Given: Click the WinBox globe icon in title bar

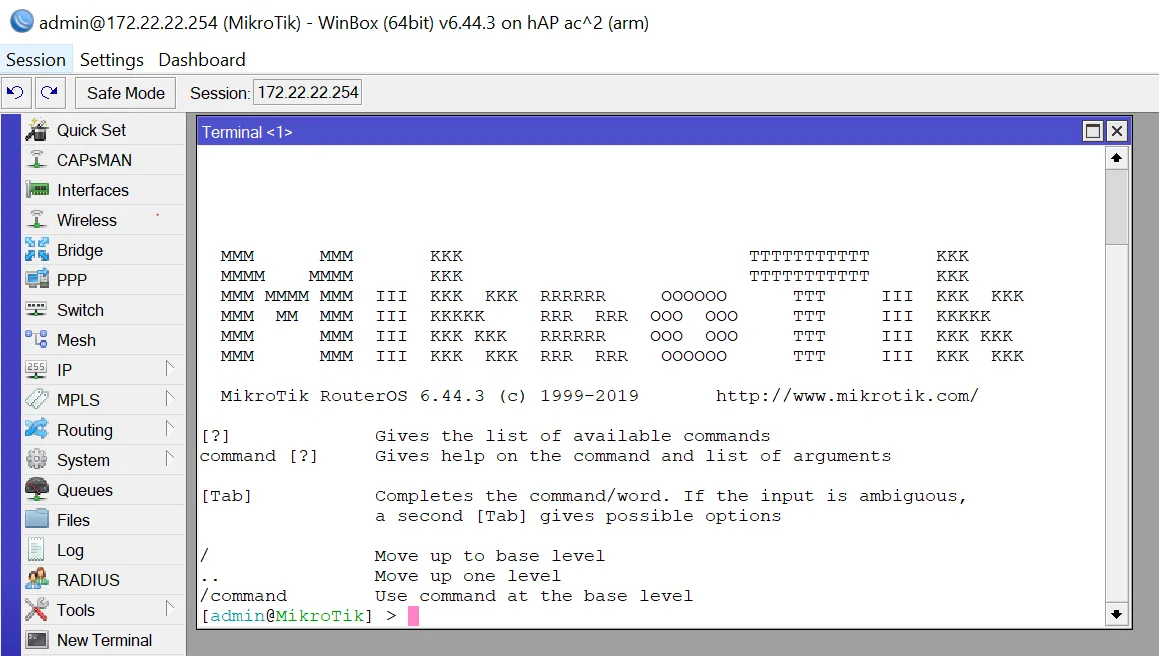Looking at the screenshot, I should [x=21, y=21].
